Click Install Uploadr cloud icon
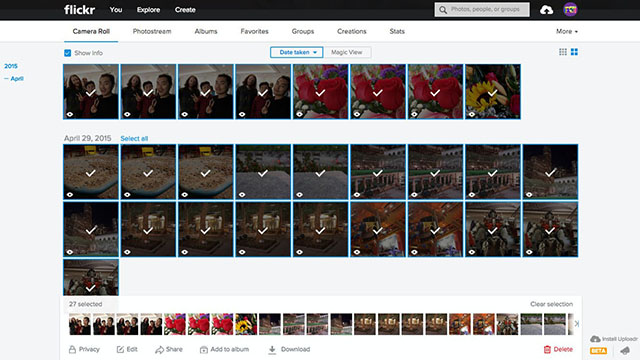Viewport: 640px width, 360px height. coord(595,339)
